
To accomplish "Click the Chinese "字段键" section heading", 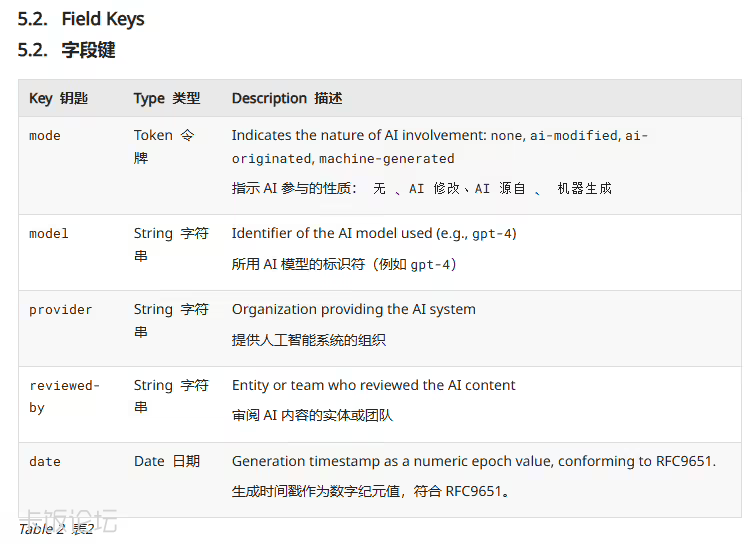I will pos(88,50).
